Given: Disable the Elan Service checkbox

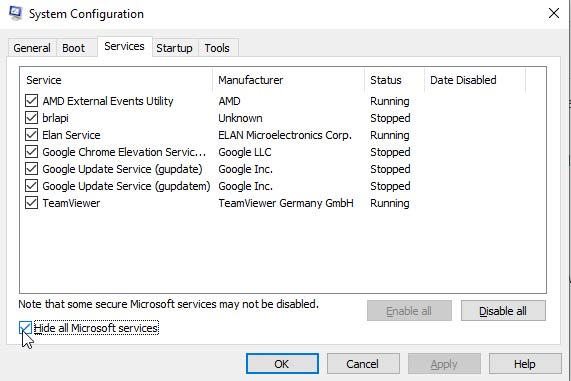Looking at the screenshot, I should pos(31,135).
